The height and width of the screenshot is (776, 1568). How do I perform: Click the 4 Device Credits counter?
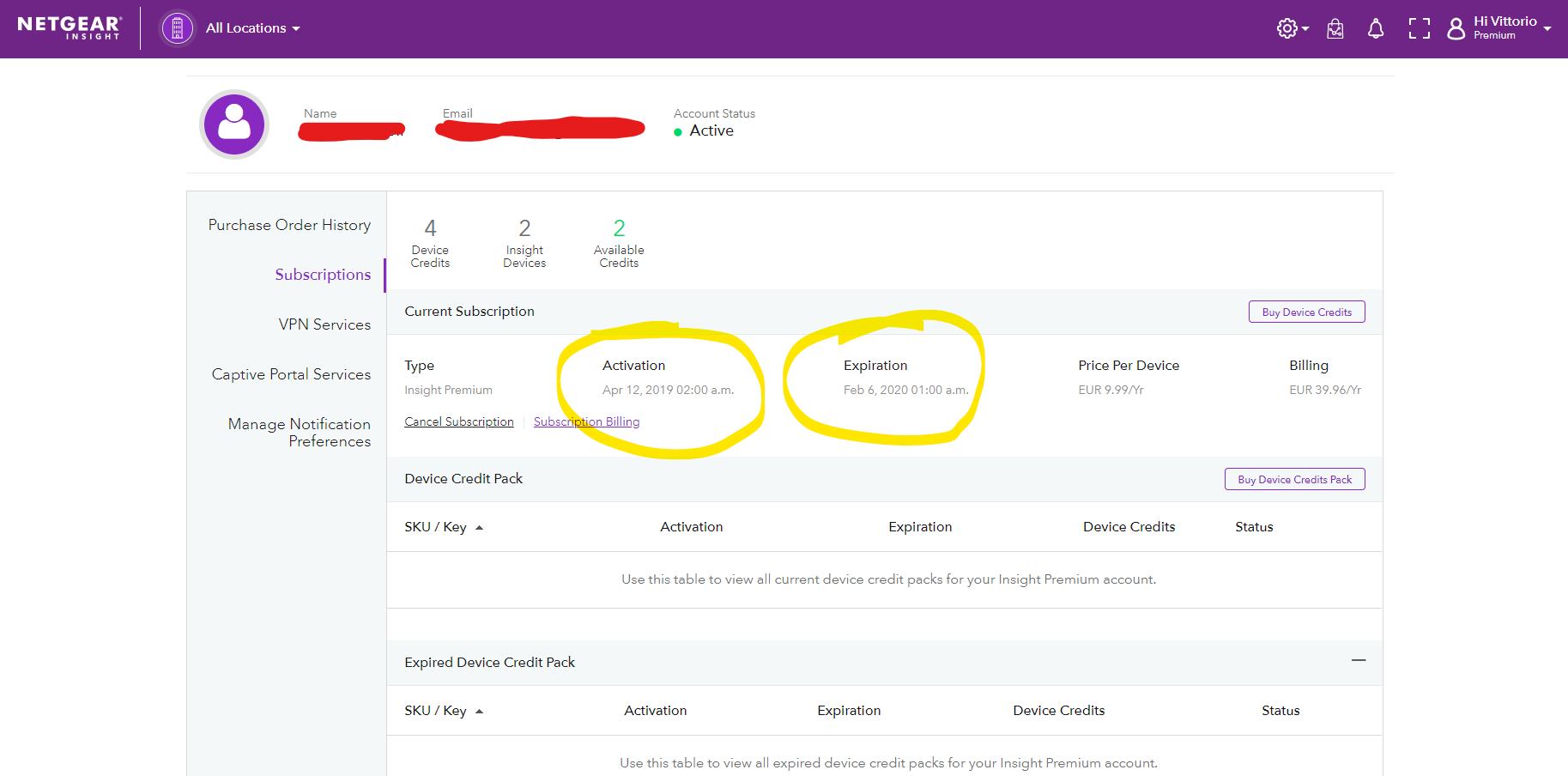point(430,243)
